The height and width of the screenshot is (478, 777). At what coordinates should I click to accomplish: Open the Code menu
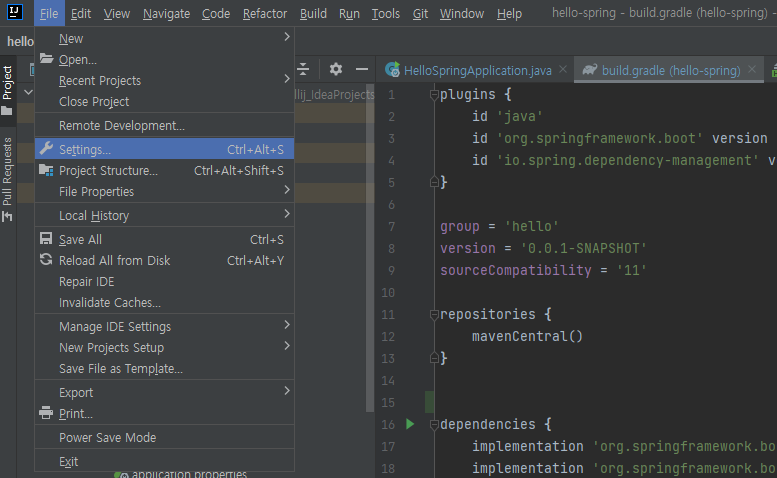(216, 13)
